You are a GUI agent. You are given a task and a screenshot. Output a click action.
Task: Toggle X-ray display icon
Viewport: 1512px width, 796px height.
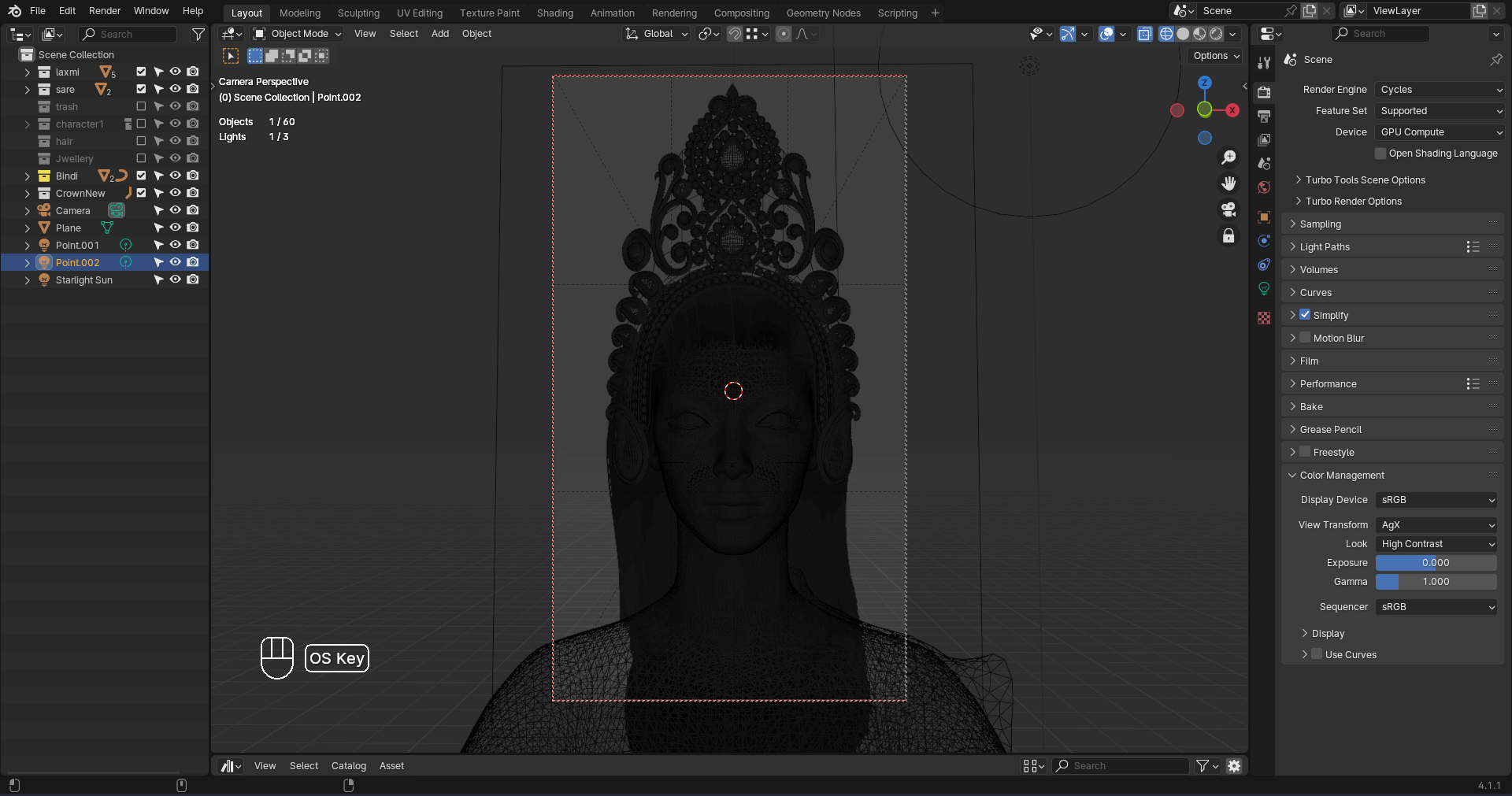1145,34
